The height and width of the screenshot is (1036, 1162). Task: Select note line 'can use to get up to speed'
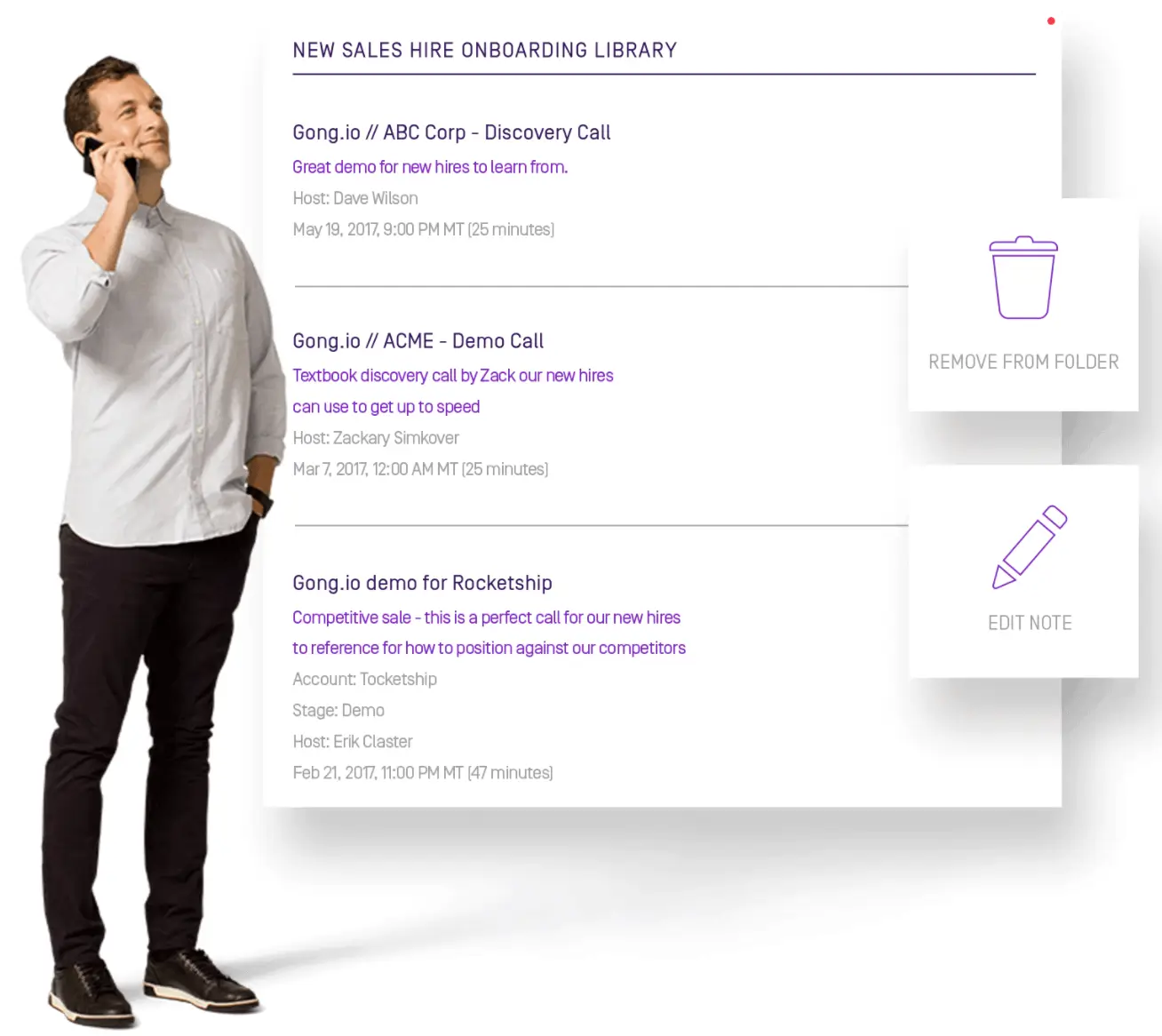pyautogui.click(x=386, y=407)
